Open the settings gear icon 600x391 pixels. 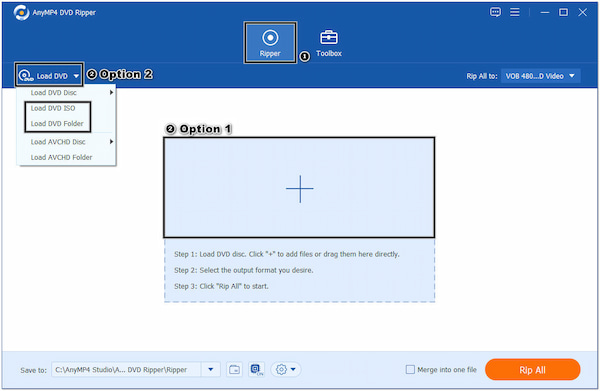tap(281, 370)
